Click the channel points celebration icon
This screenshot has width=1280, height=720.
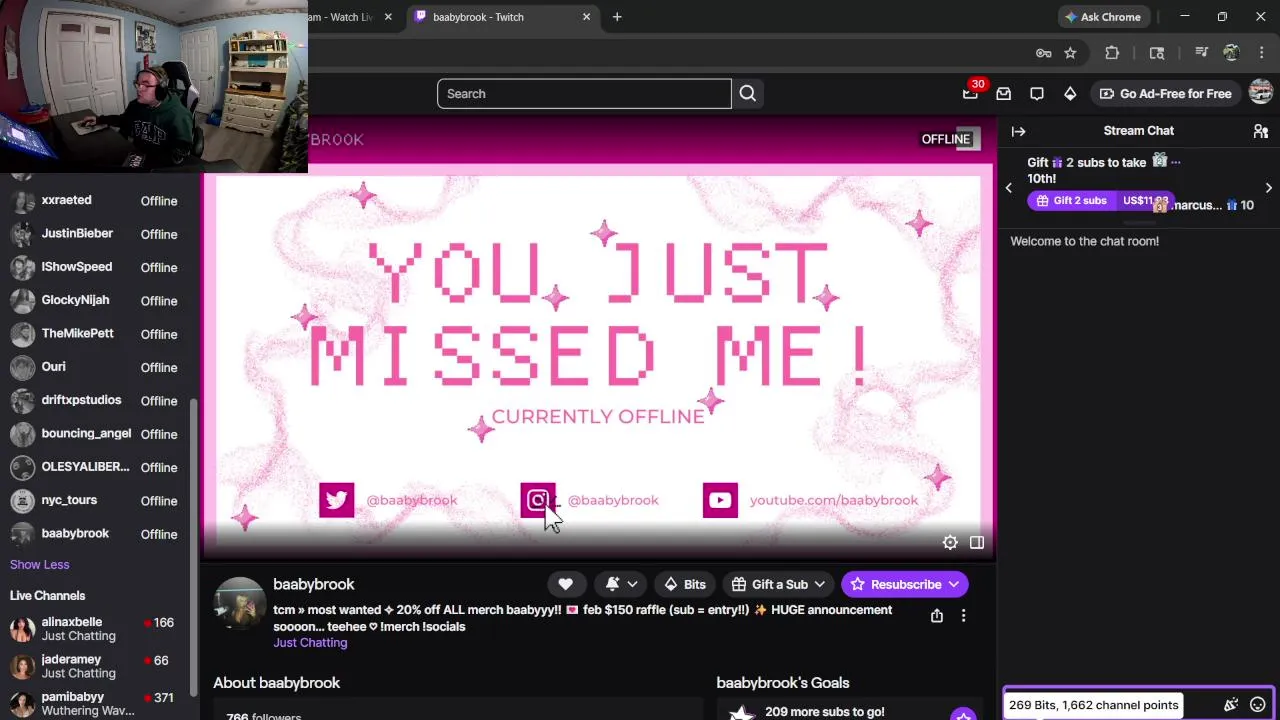[x=1231, y=705]
